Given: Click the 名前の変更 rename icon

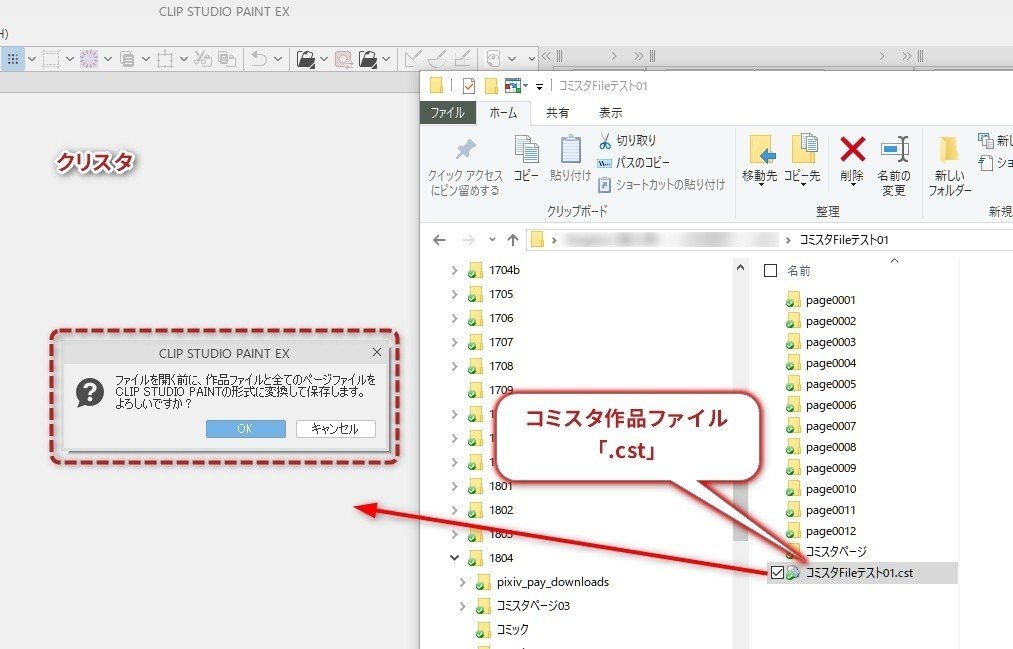Looking at the screenshot, I should (x=895, y=150).
